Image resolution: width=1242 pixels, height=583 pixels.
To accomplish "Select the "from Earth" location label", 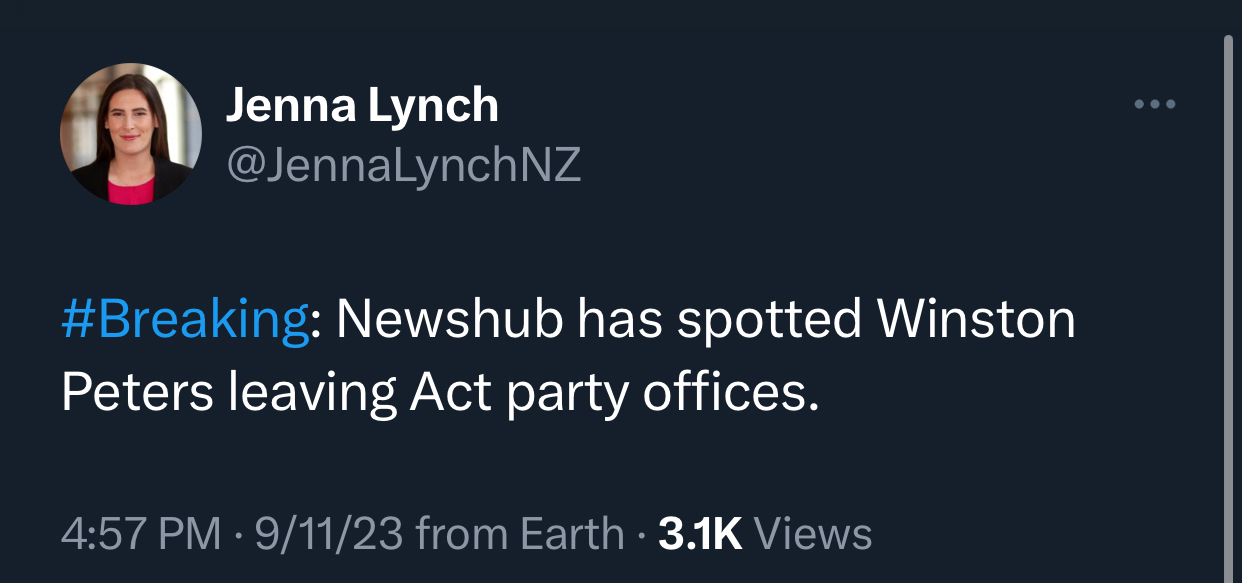I will coord(519,534).
